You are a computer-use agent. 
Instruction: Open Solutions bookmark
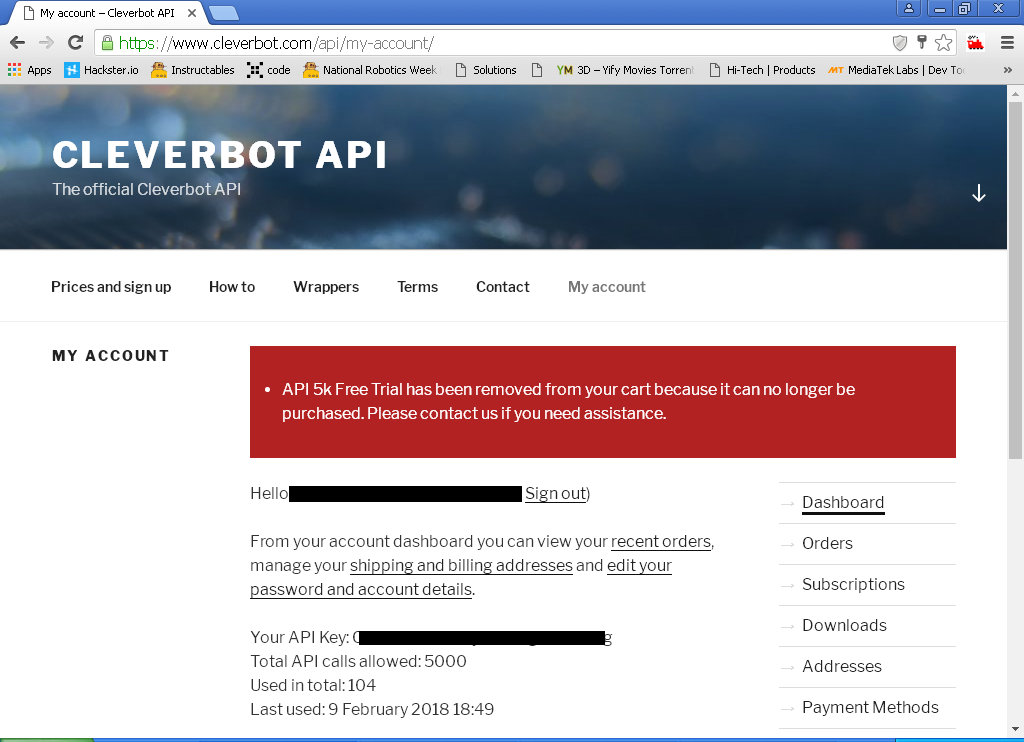tap(485, 70)
